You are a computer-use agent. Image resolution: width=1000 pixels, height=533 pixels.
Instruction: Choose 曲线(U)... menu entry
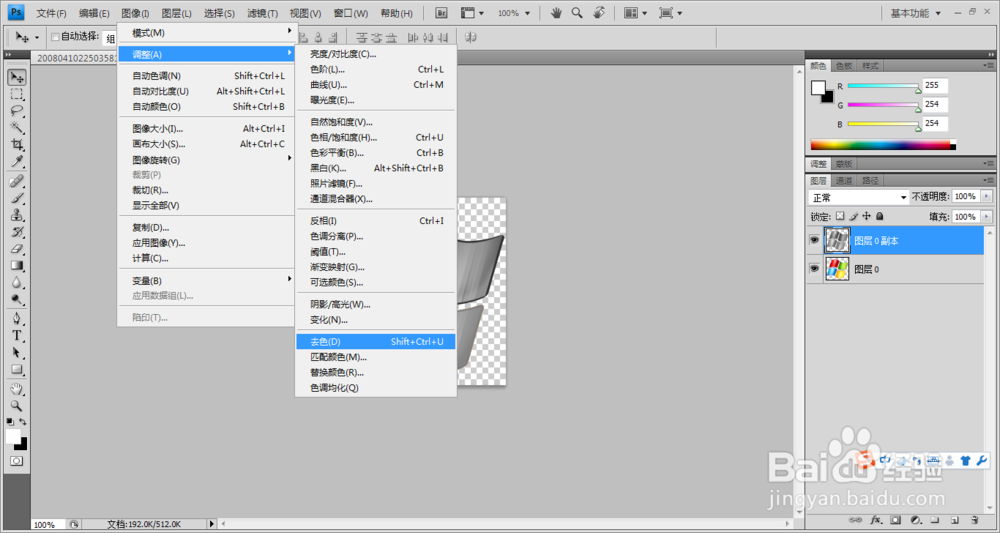pyautogui.click(x=376, y=85)
